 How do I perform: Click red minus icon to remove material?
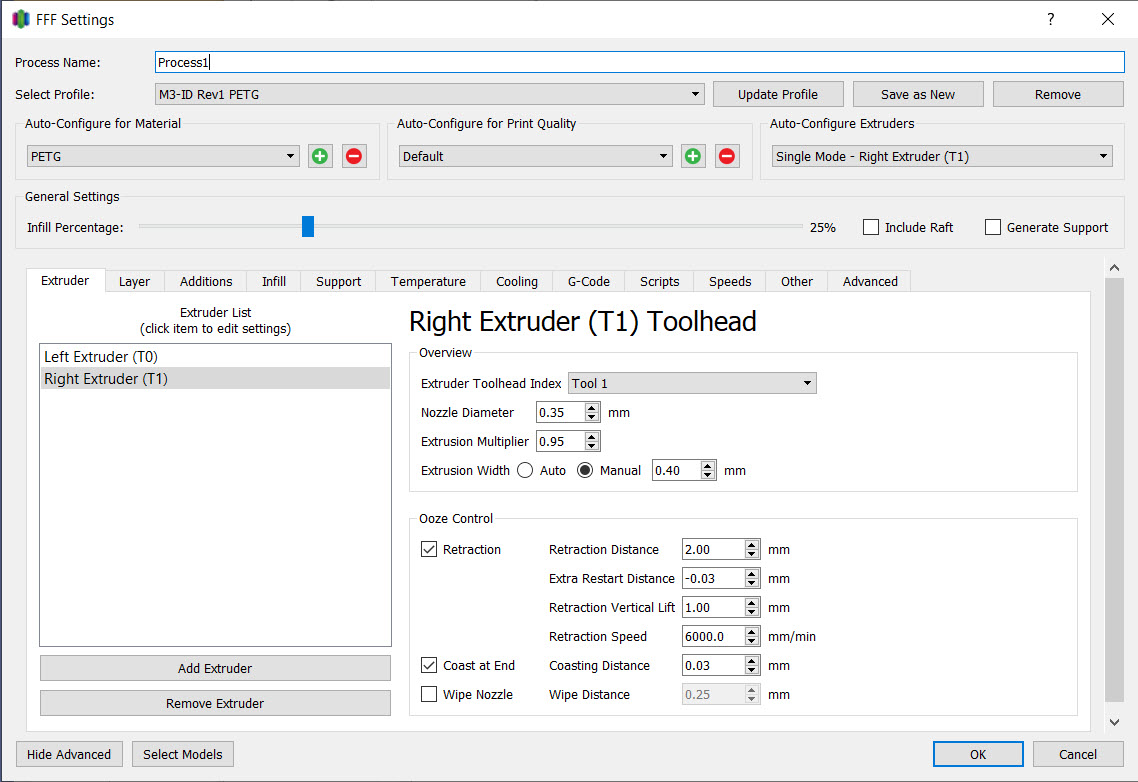[x=354, y=156]
